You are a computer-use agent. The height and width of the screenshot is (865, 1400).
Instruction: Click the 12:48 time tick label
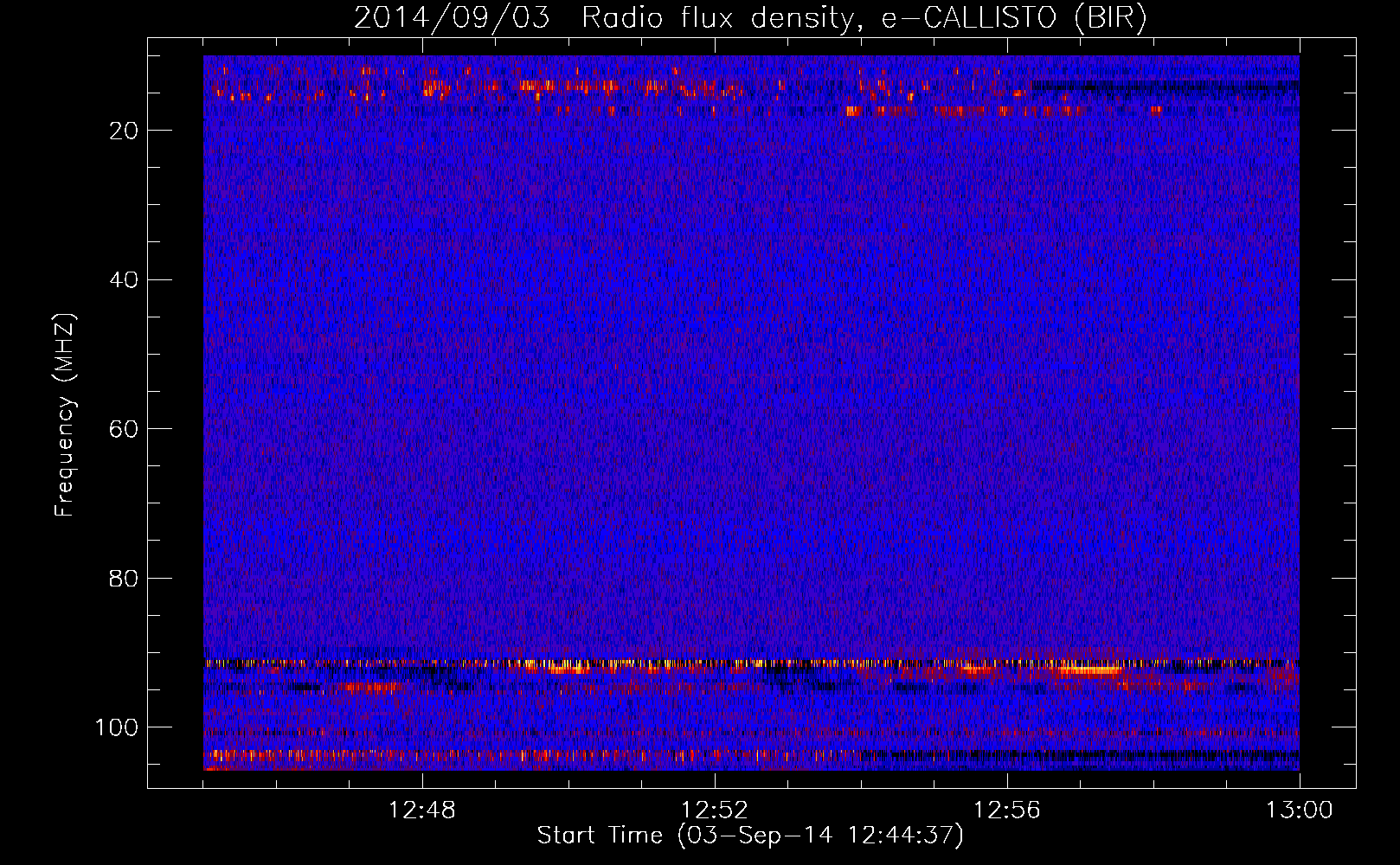[x=422, y=811]
